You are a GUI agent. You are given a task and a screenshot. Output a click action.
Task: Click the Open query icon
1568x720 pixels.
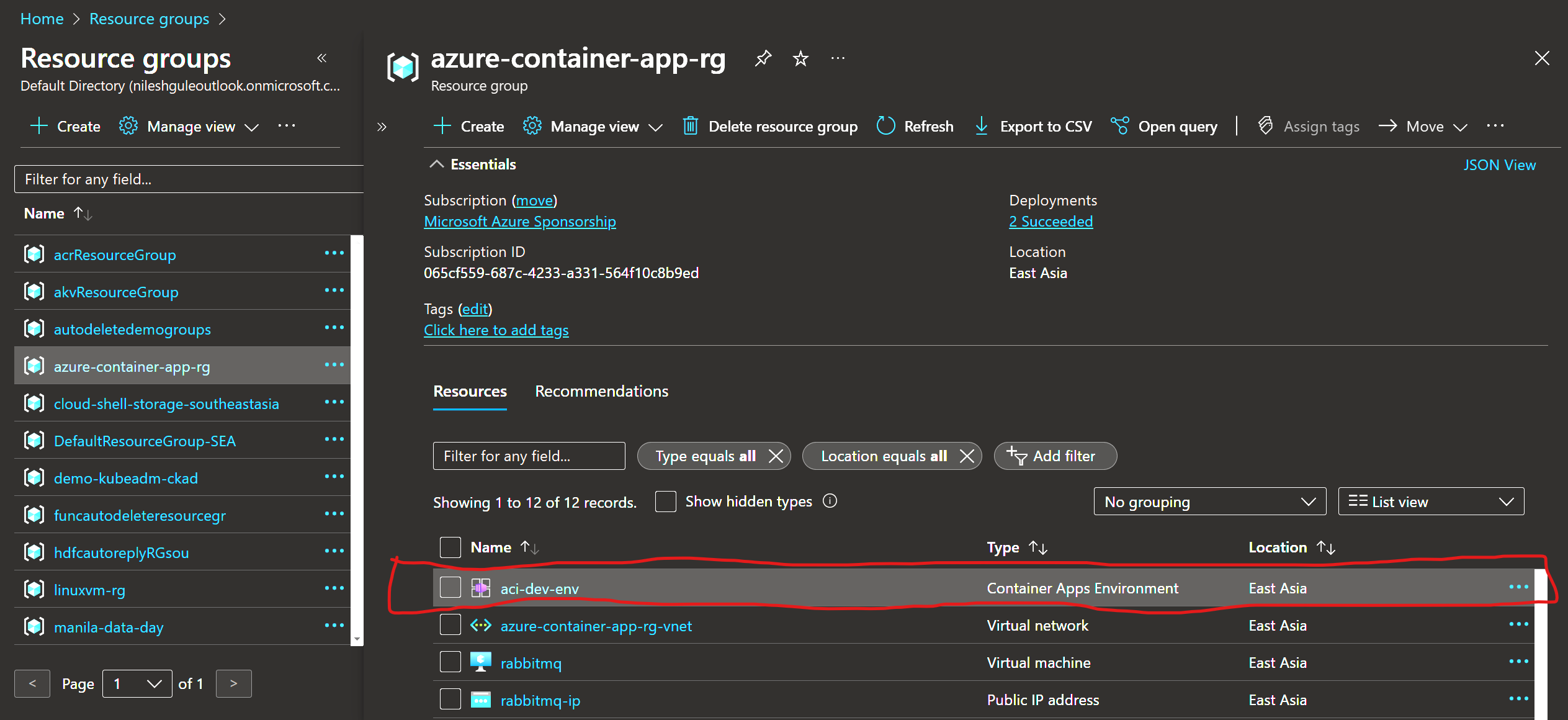1119,126
